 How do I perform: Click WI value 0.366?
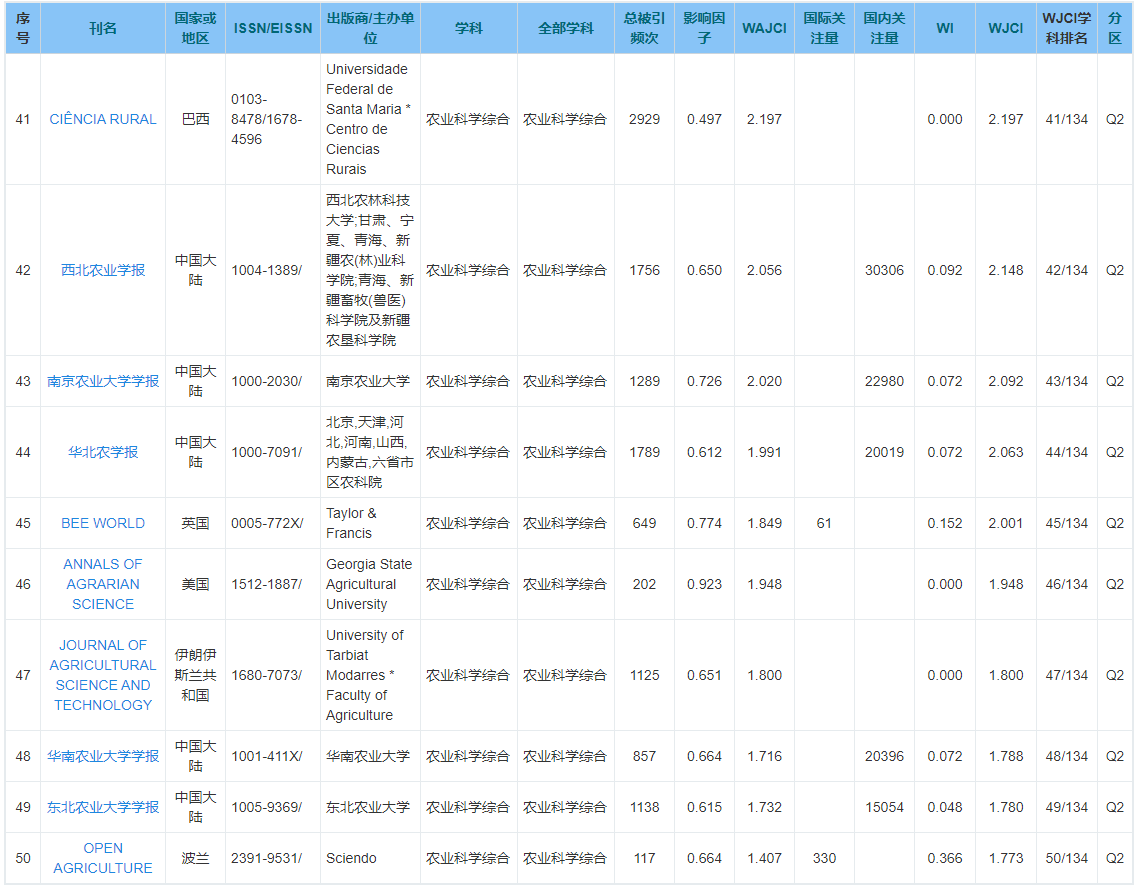(945, 858)
